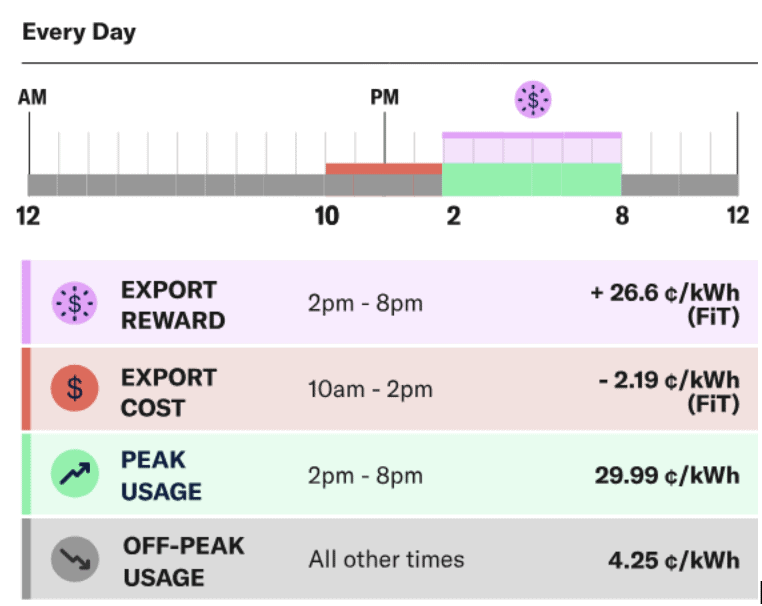Click the 29.99 ¢/kWh peak rate
This screenshot has width=762, height=606.
click(x=667, y=475)
